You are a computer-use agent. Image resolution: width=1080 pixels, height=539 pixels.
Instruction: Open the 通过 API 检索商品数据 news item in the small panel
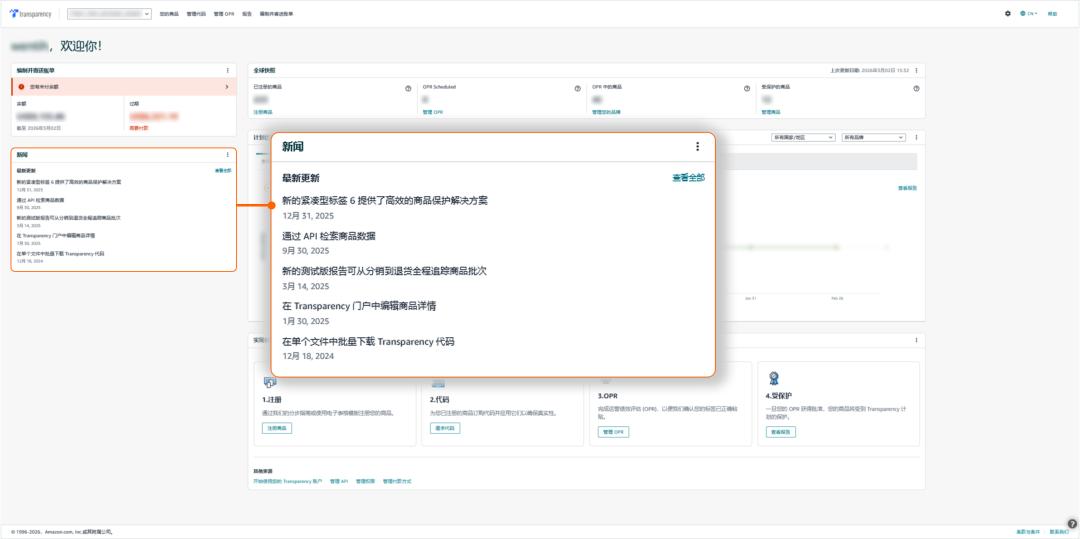[x=41, y=200]
